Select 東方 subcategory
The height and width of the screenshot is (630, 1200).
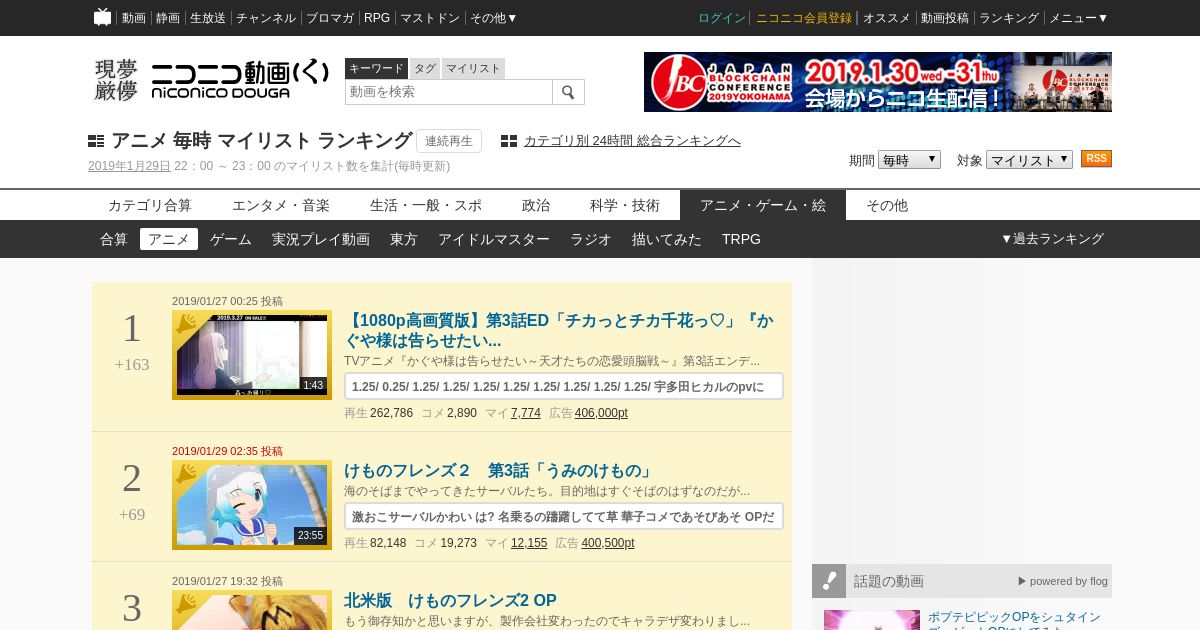(x=404, y=239)
